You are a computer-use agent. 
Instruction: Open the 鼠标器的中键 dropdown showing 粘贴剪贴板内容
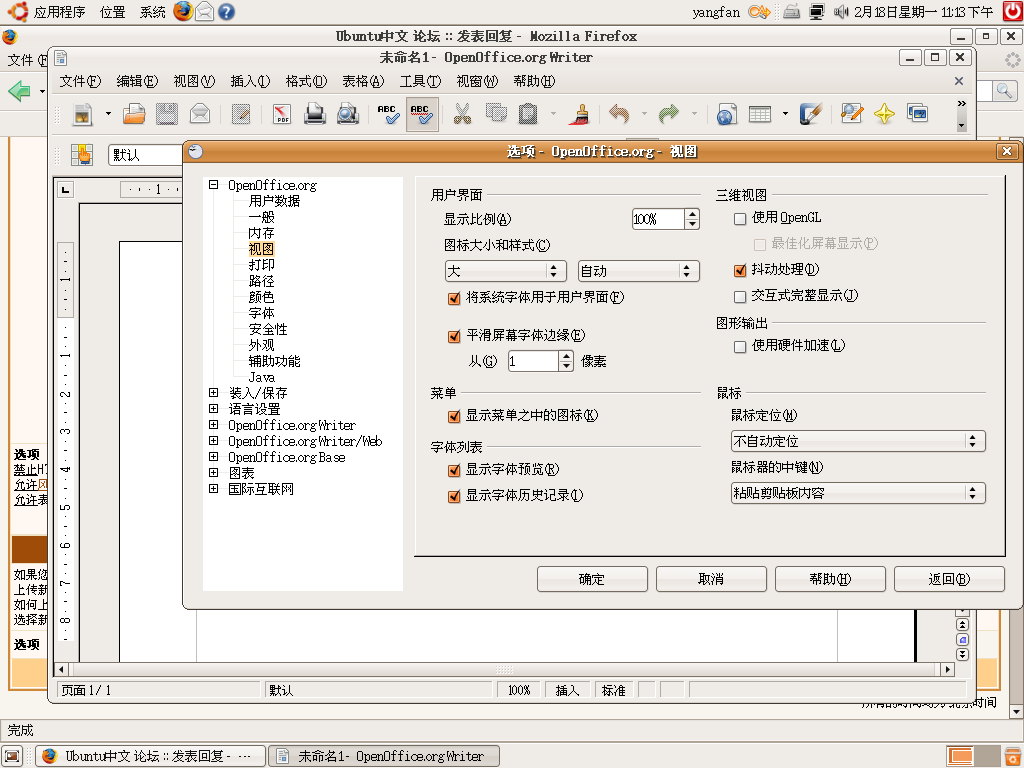[x=858, y=493]
